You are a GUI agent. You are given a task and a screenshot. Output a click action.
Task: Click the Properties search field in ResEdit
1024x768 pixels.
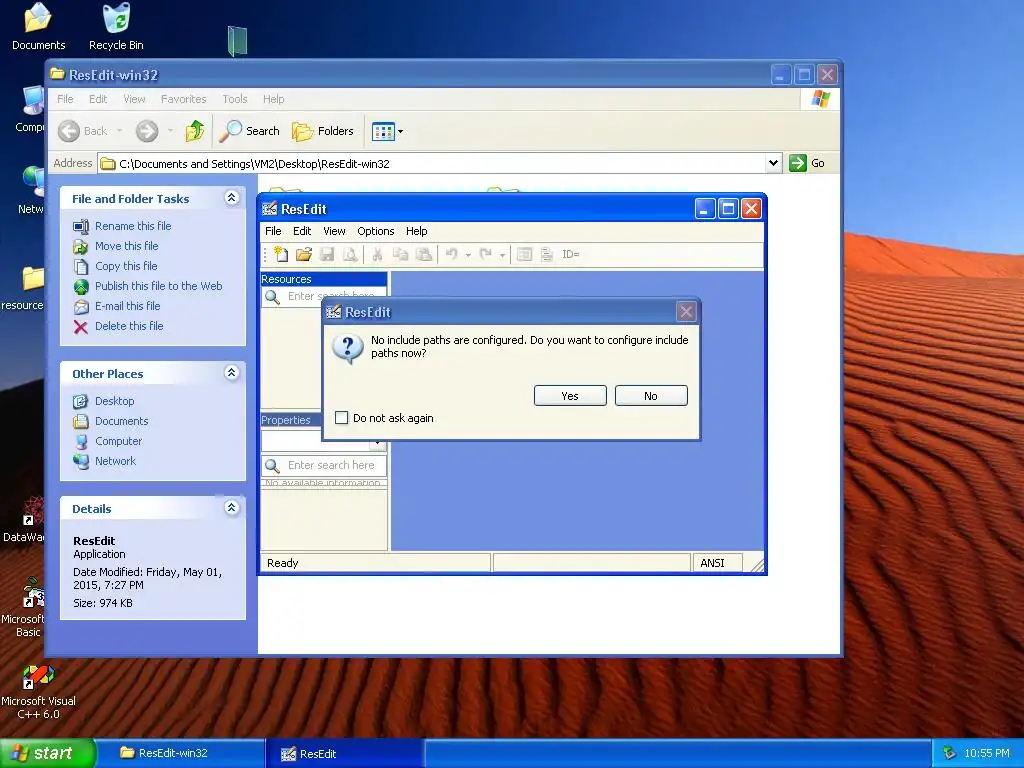(x=324, y=465)
